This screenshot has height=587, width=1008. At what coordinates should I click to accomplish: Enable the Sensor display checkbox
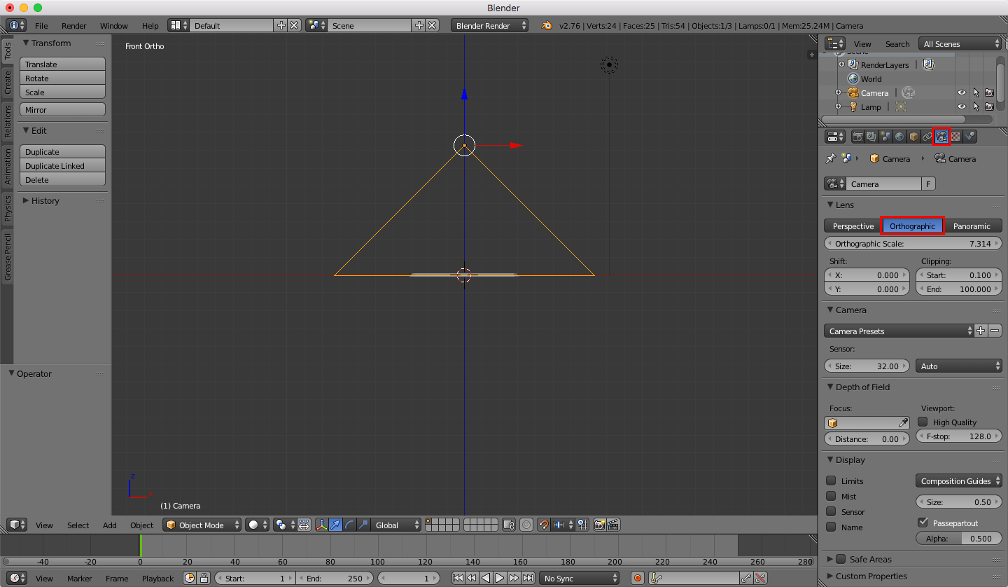[x=831, y=511]
